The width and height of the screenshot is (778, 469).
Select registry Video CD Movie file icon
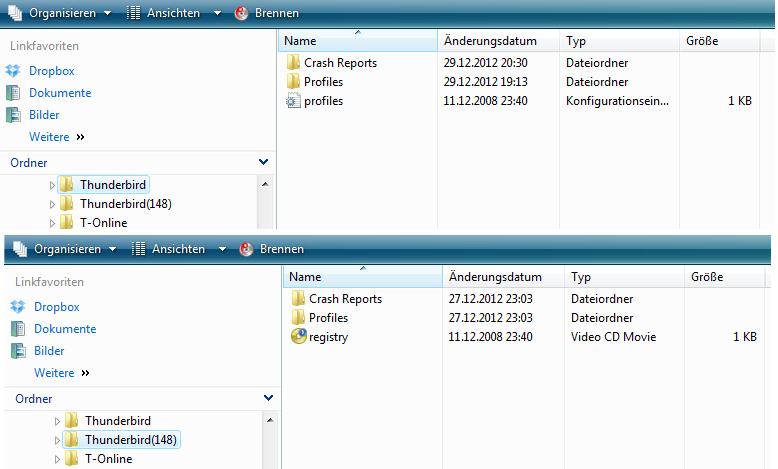pyautogui.click(x=299, y=336)
